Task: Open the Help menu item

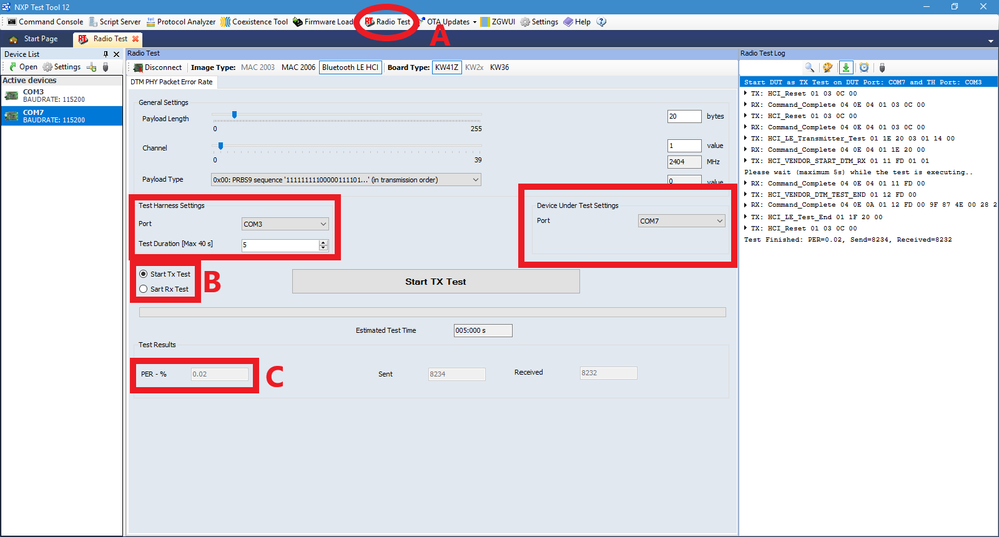Action: 577,22
